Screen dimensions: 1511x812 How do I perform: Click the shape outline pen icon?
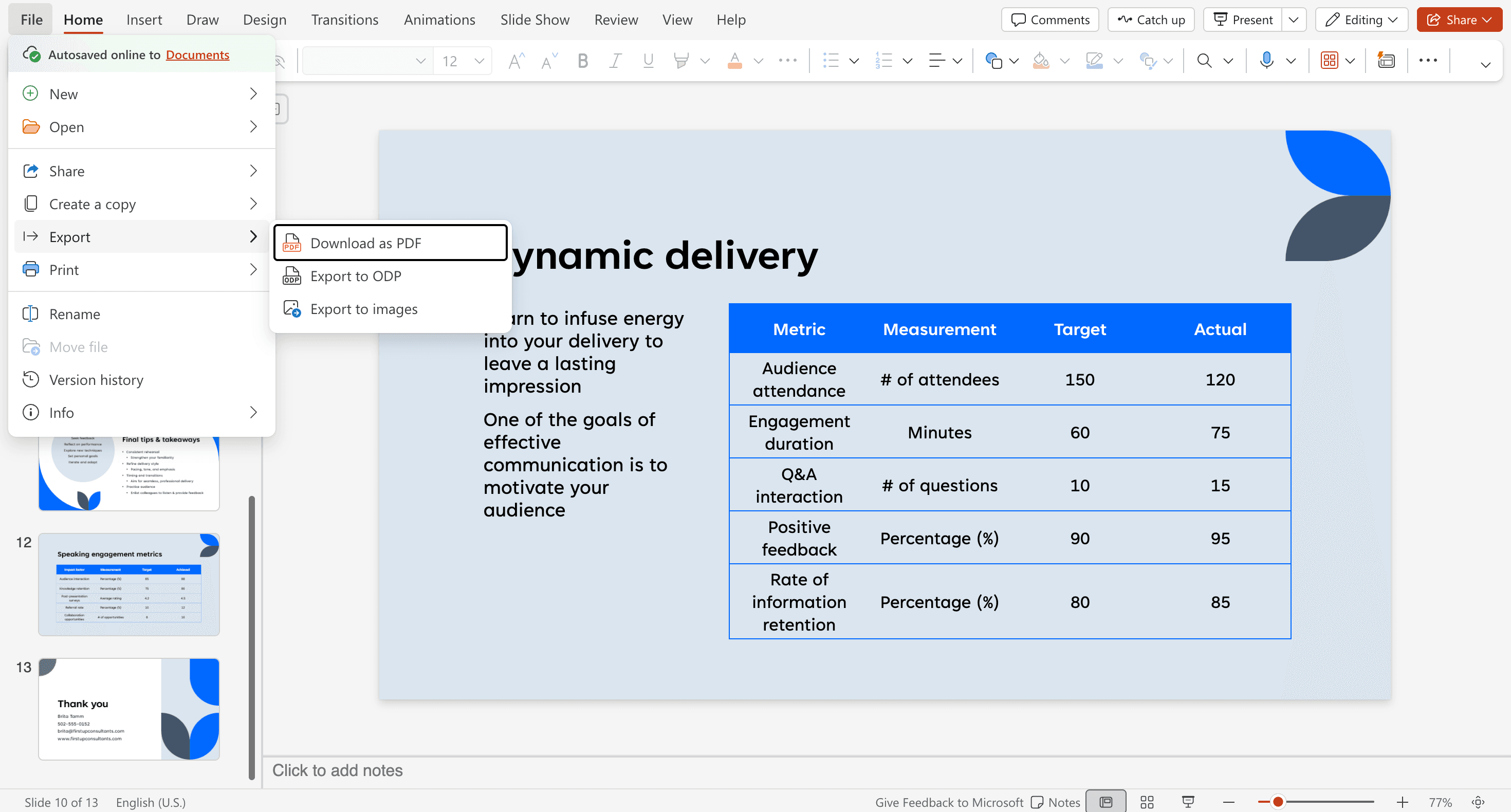pyautogui.click(x=1095, y=61)
